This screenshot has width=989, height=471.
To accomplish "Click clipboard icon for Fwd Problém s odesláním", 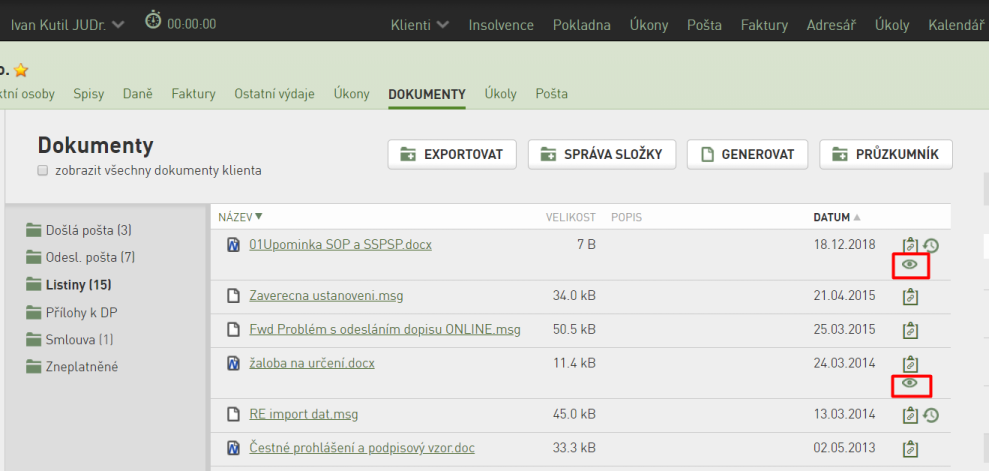I will [910, 330].
